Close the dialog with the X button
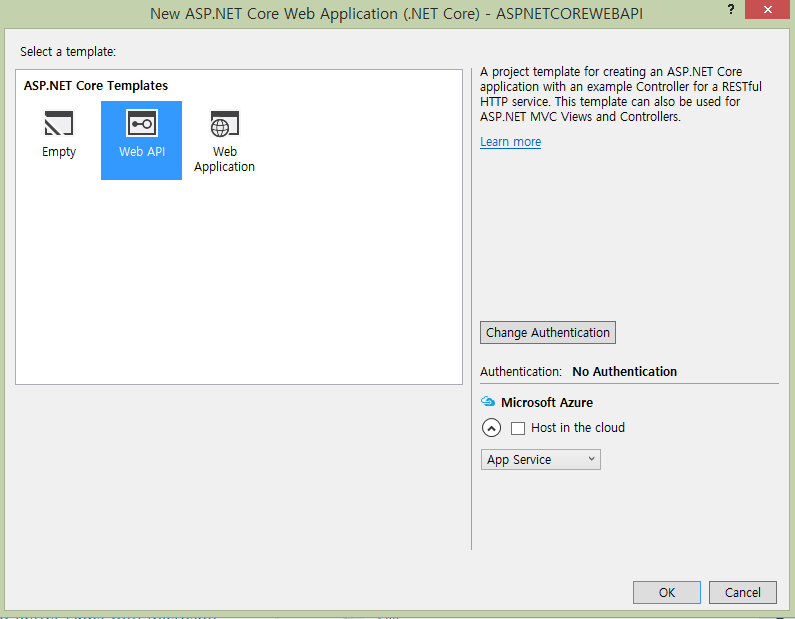Image resolution: width=795 pixels, height=619 pixels. point(768,9)
